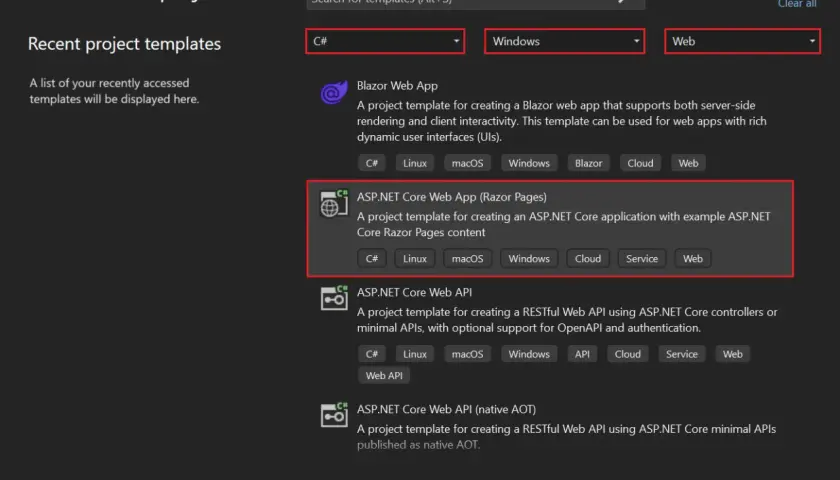Click the API tag under Web API template
This screenshot has height=480, width=840.
click(582, 354)
